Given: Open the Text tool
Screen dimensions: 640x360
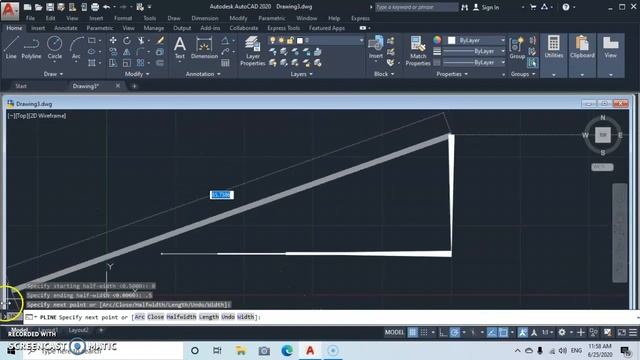Looking at the screenshot, I should click(180, 48).
